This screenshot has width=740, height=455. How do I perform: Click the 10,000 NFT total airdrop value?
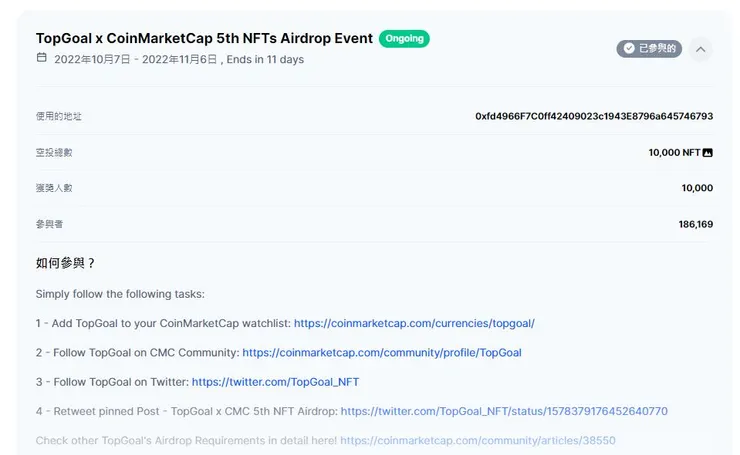(674, 152)
